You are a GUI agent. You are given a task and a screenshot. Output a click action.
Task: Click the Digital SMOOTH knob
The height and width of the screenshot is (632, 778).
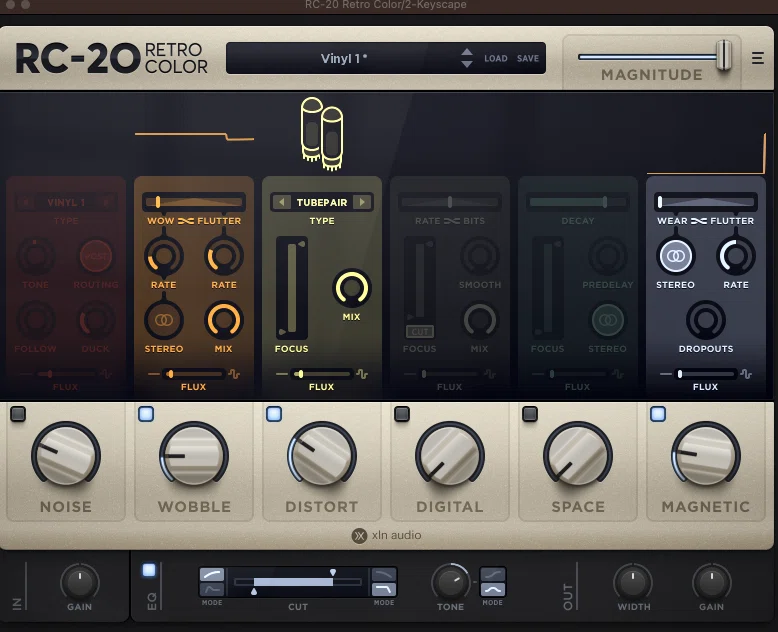(480, 256)
